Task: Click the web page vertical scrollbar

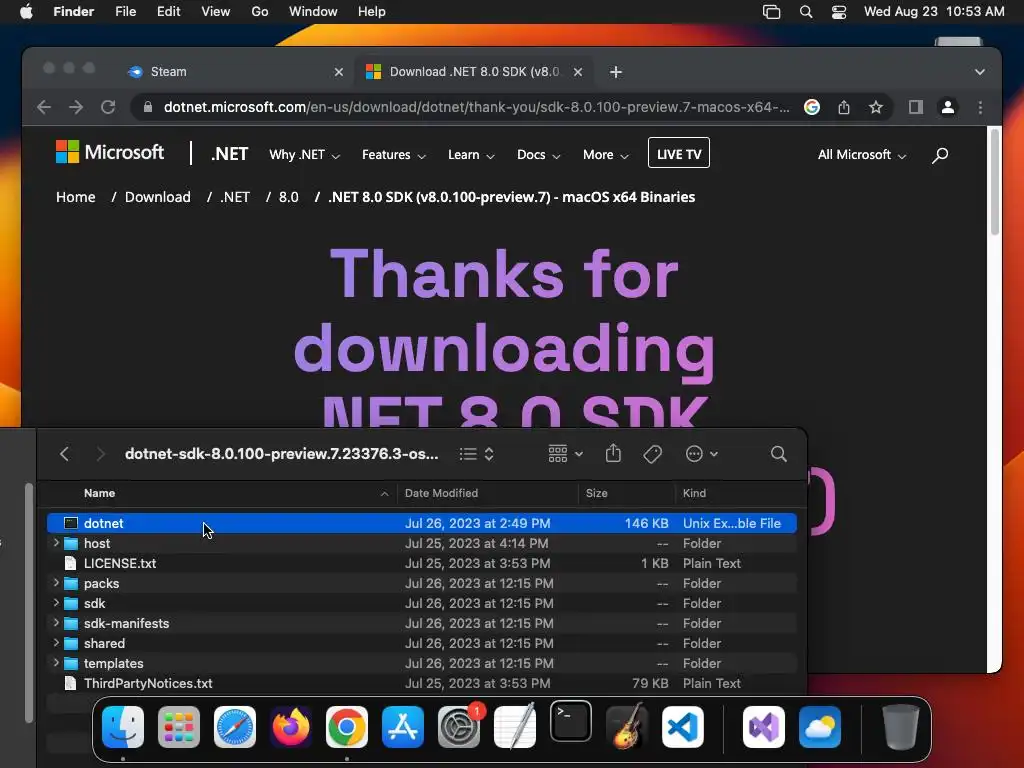Action: click(x=995, y=183)
